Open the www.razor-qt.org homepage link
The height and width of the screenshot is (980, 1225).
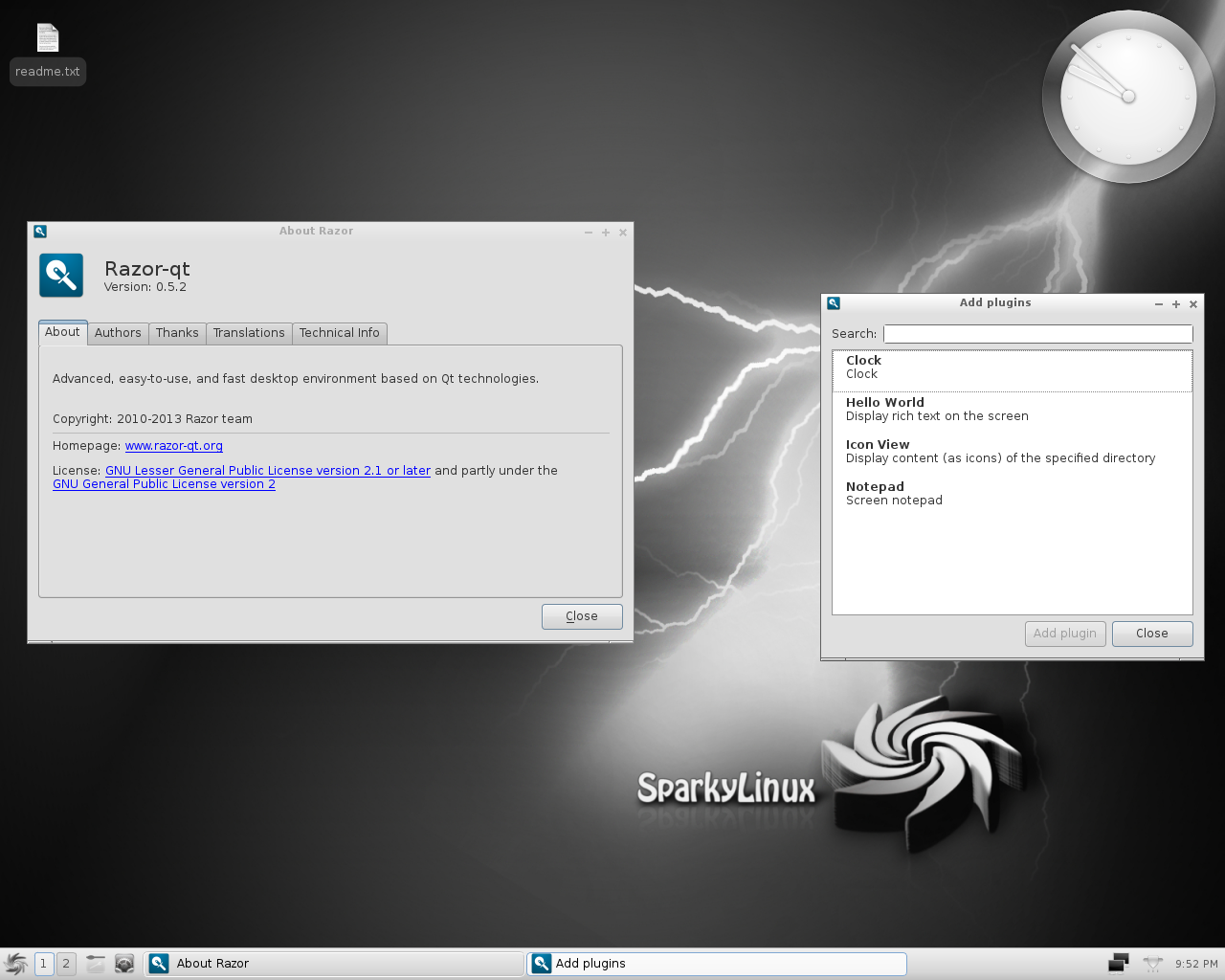tap(174, 446)
